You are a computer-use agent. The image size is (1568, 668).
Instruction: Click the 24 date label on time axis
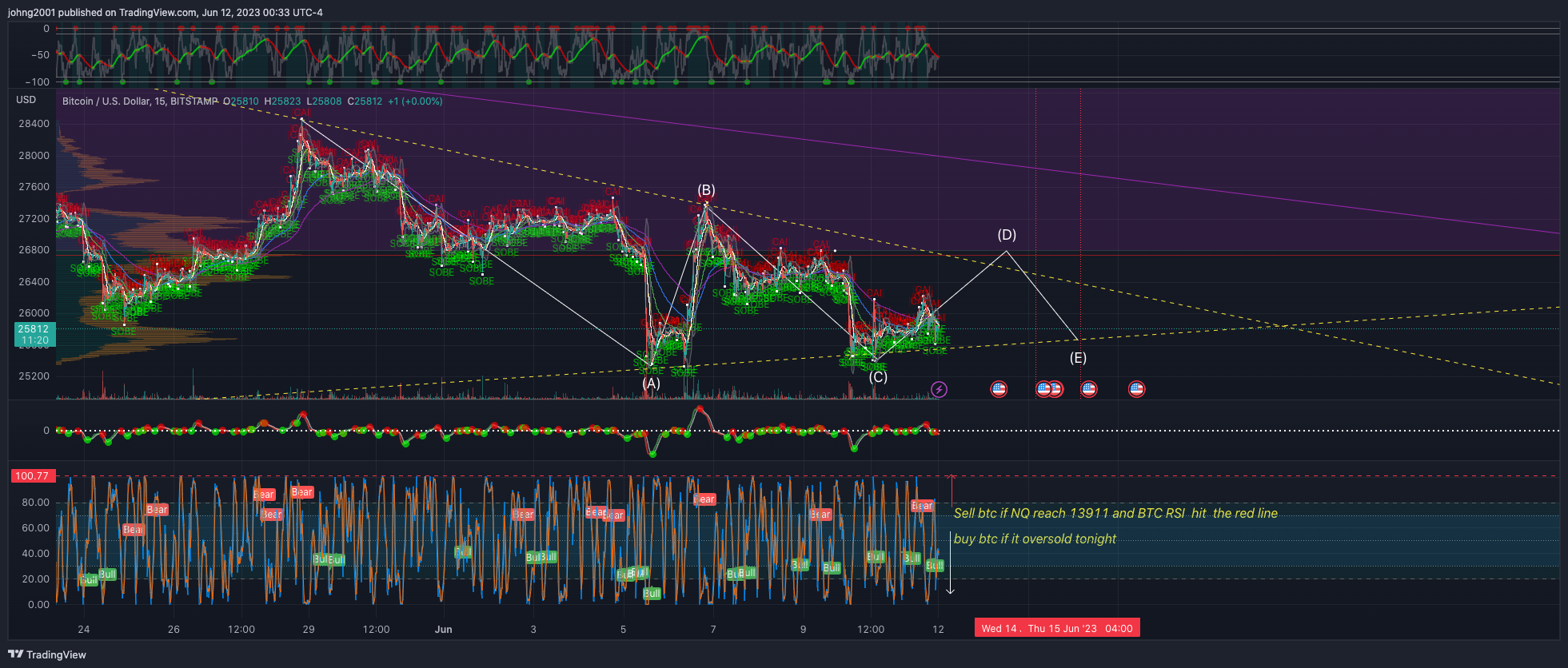(x=84, y=630)
